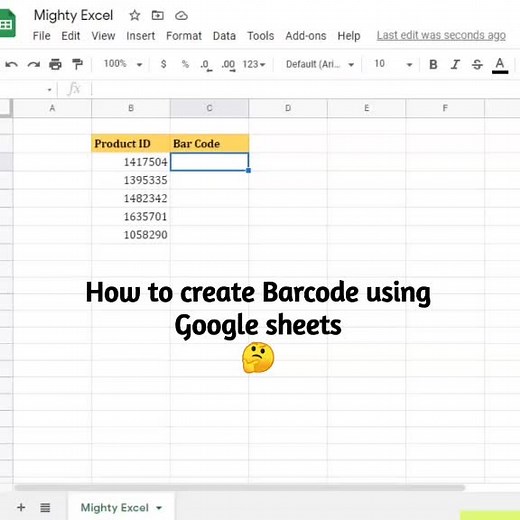Format selection as currency

163,64
